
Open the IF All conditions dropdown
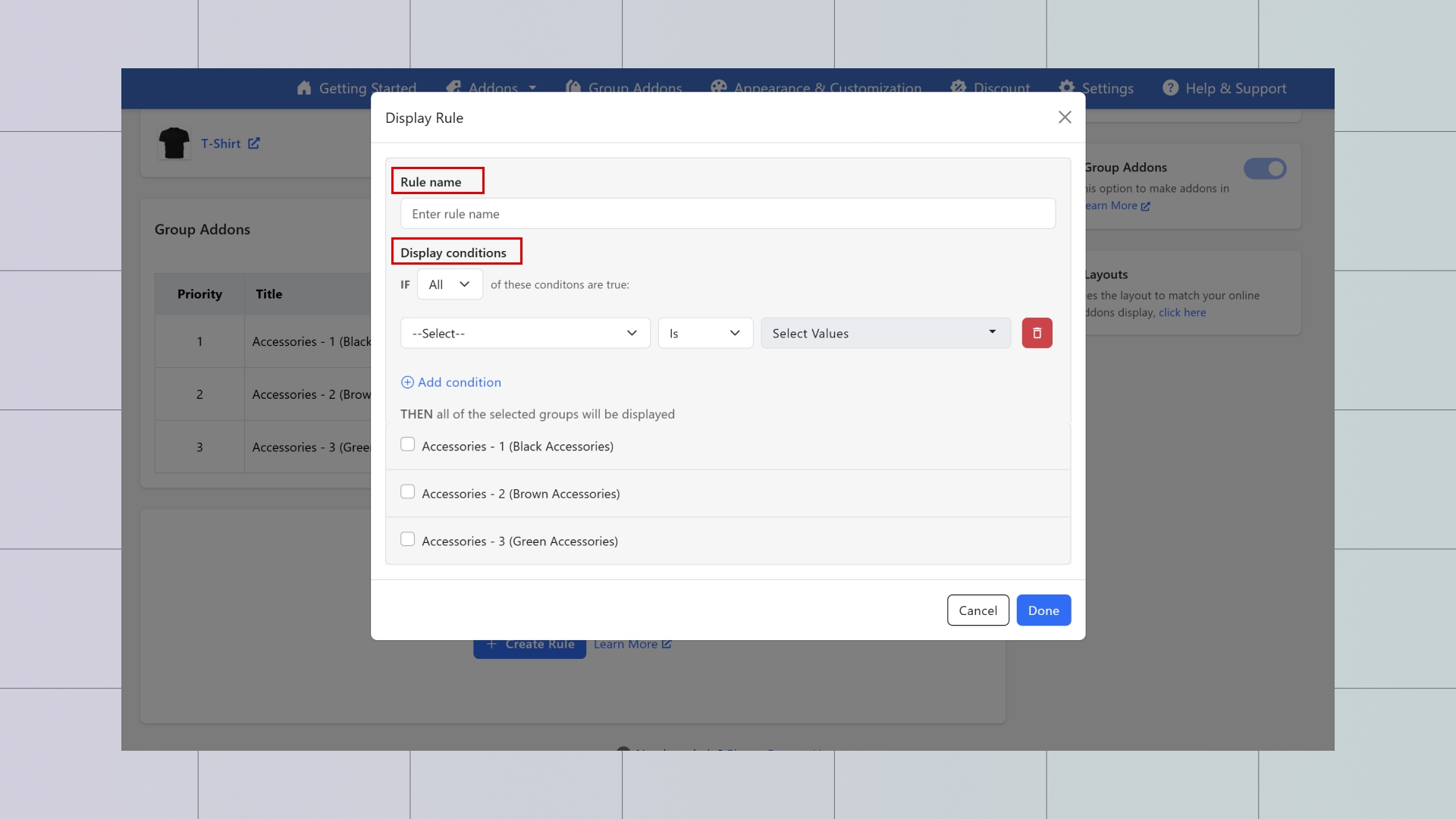[x=450, y=284]
